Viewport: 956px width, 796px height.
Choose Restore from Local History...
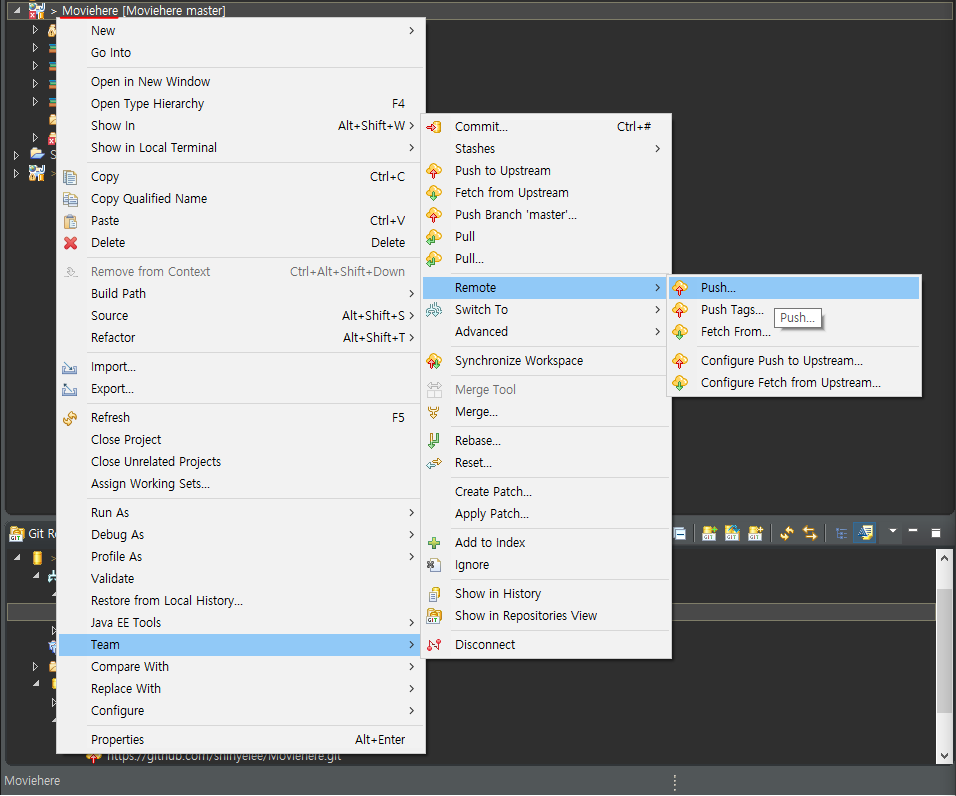click(x=240, y=601)
